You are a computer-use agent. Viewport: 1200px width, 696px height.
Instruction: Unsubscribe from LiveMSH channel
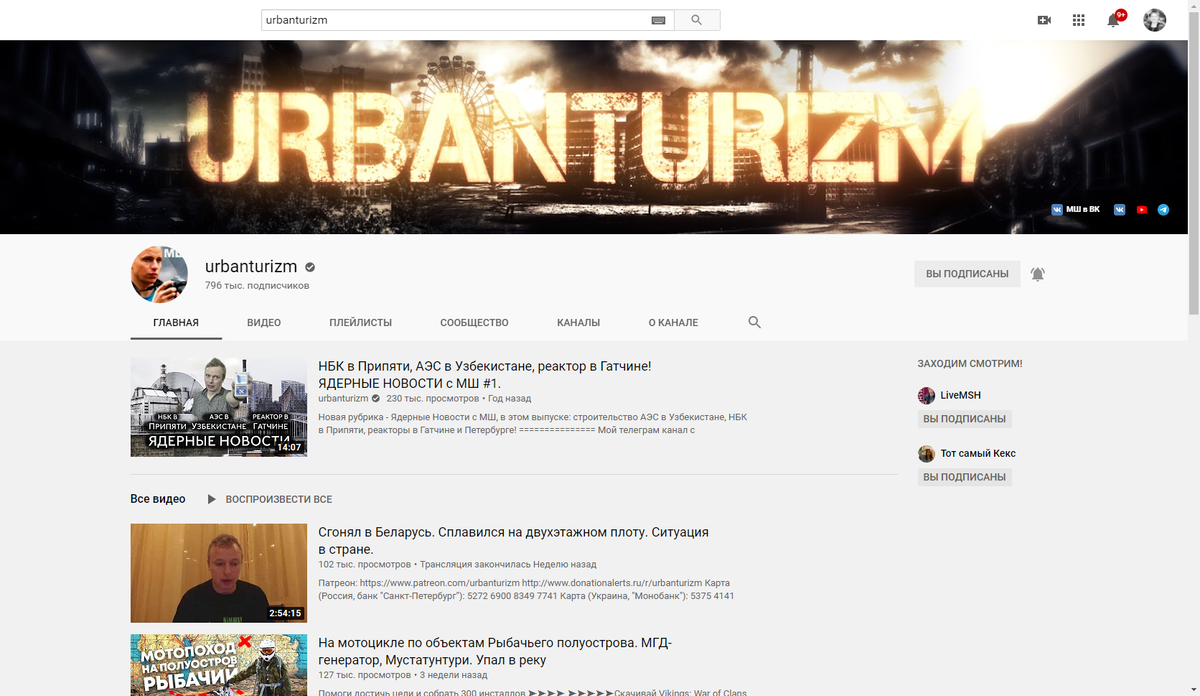coord(966,418)
